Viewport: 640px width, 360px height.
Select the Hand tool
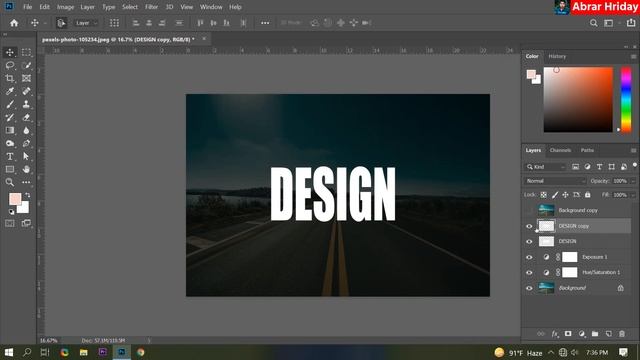26,169
